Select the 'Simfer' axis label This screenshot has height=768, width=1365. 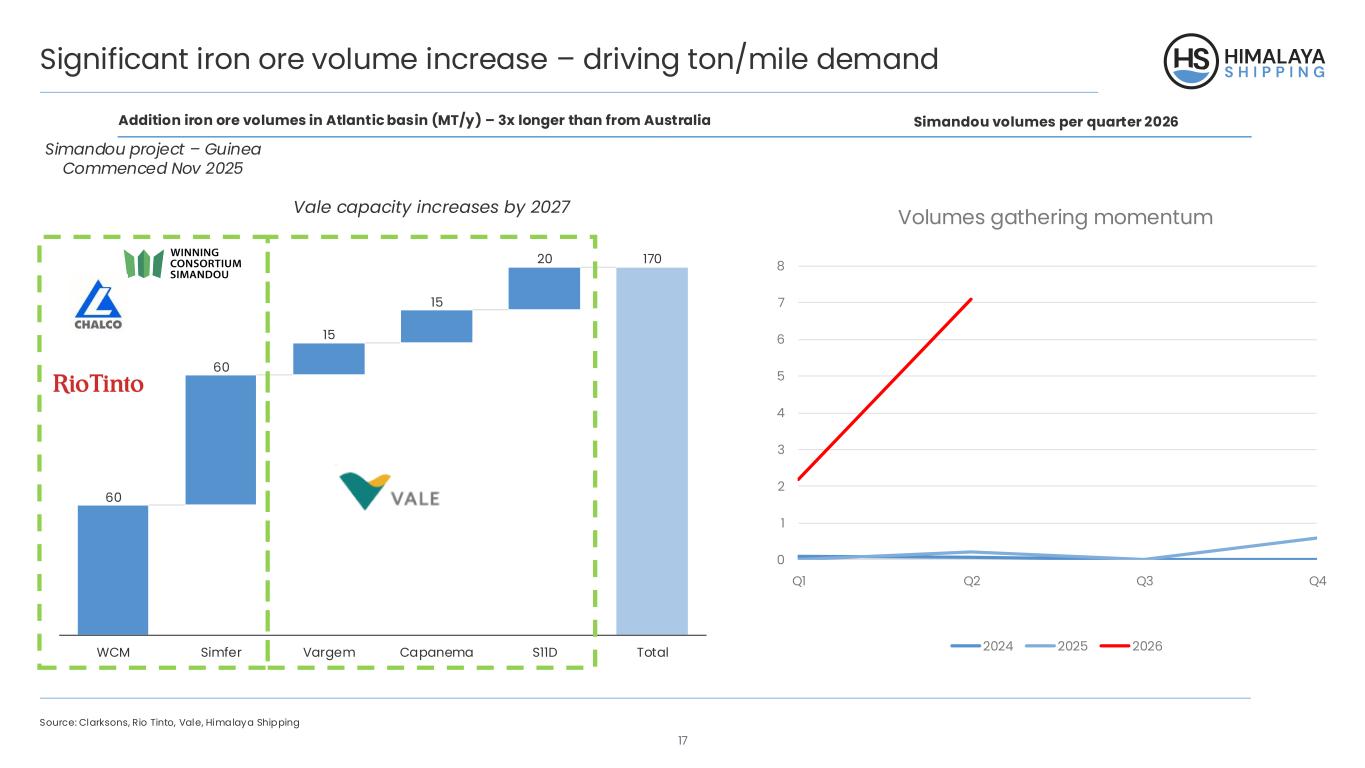[x=221, y=652]
